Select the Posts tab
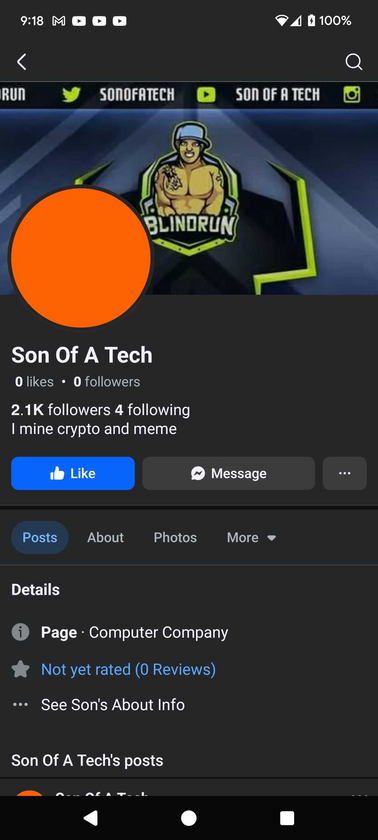 [x=40, y=537]
